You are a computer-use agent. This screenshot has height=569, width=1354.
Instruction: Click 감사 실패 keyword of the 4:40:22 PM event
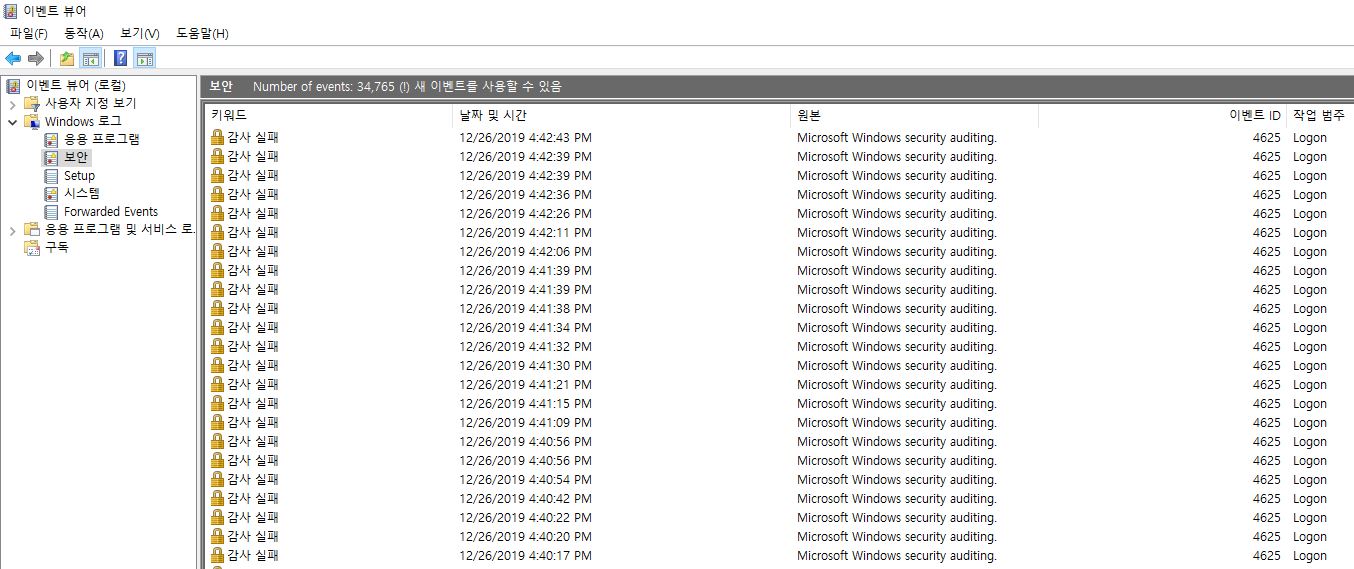click(253, 517)
